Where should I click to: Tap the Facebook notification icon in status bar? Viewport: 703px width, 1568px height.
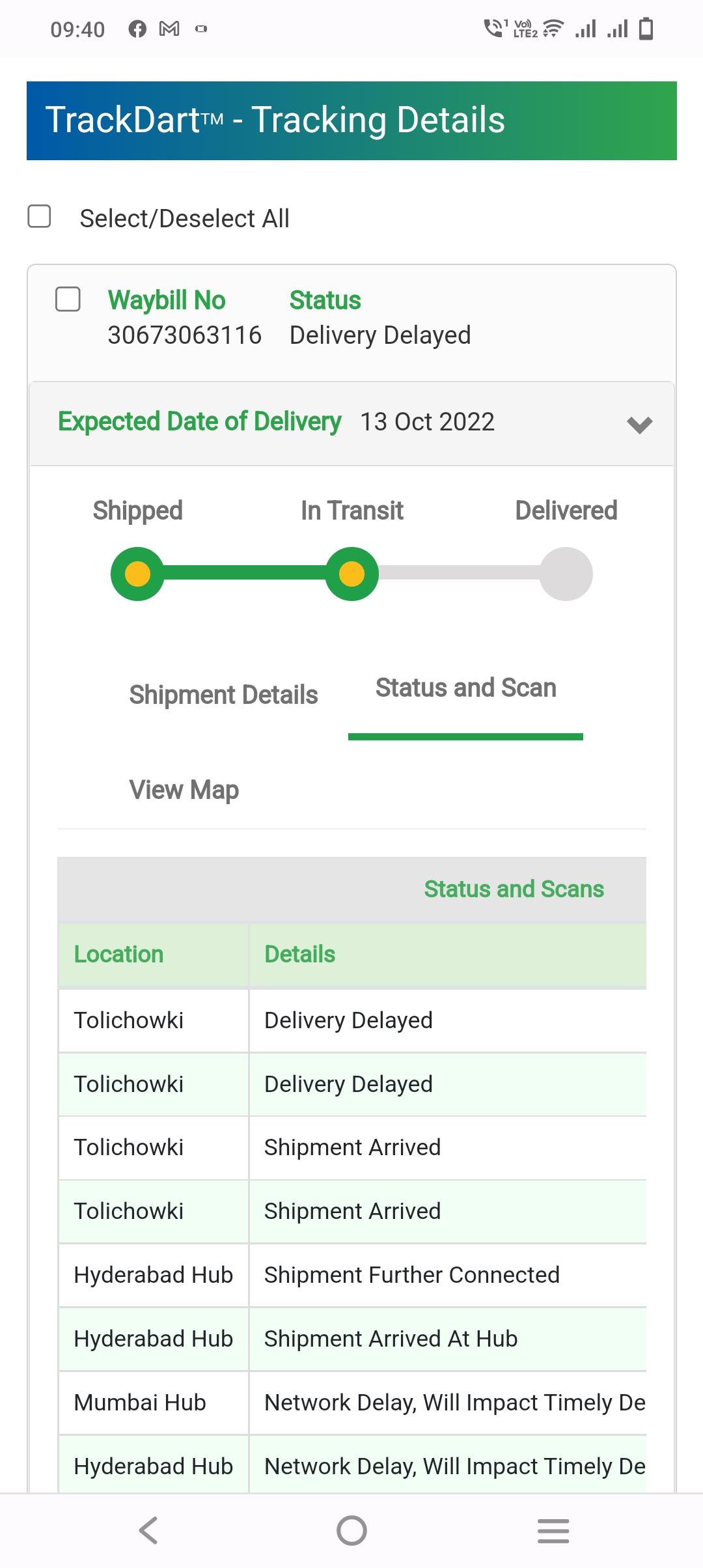tap(137, 29)
